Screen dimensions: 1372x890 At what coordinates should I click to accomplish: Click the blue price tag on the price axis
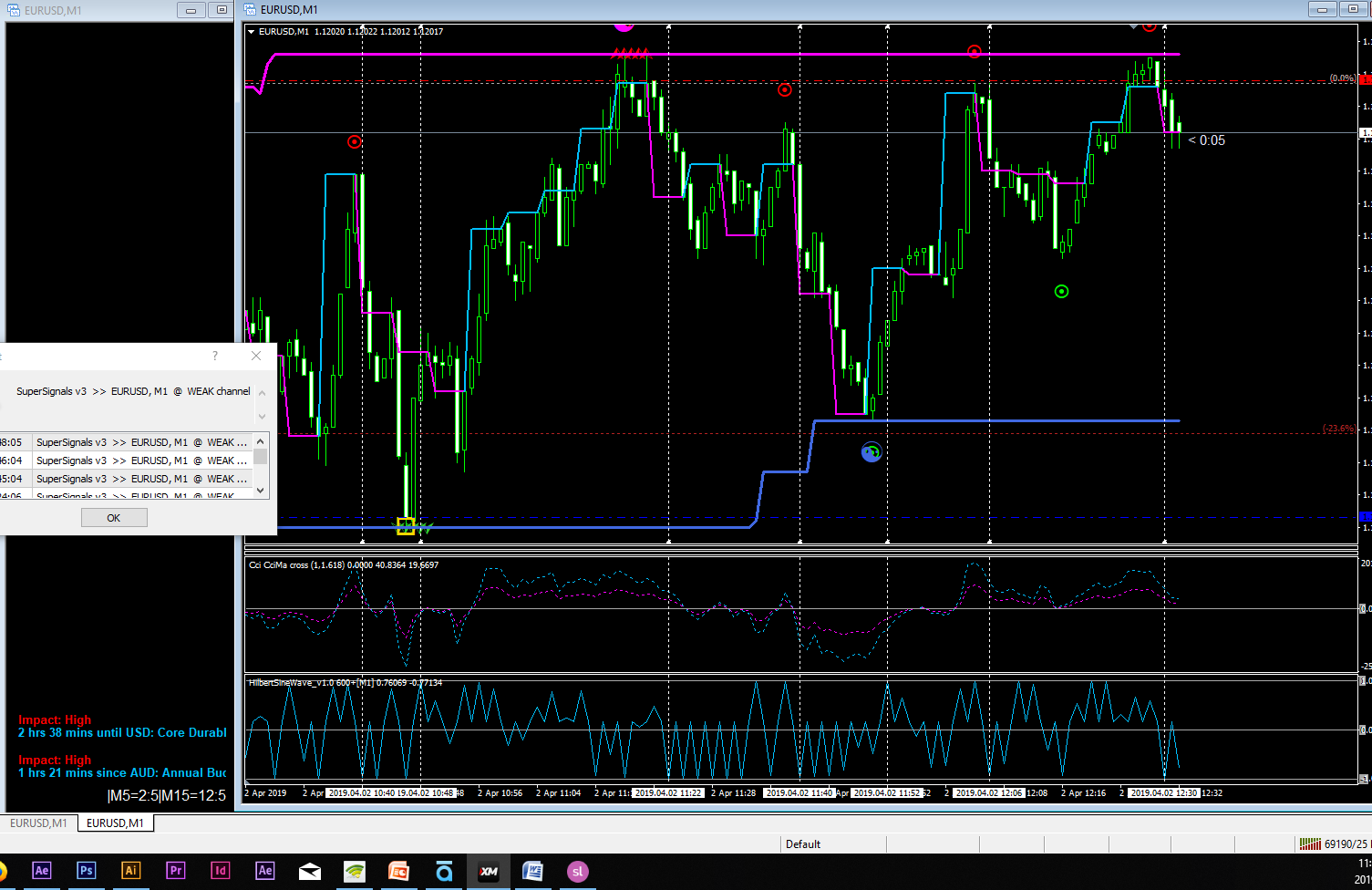[1366, 517]
